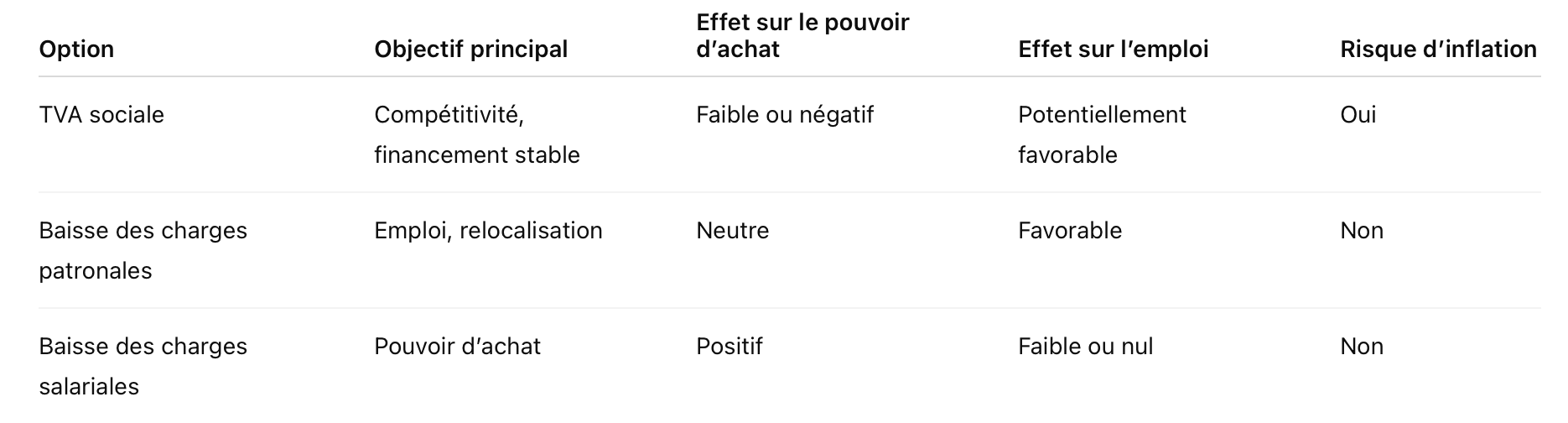Select the "Potentiellement favorable" cell
Viewport: 1568px width, 423px height.
pos(1101,134)
